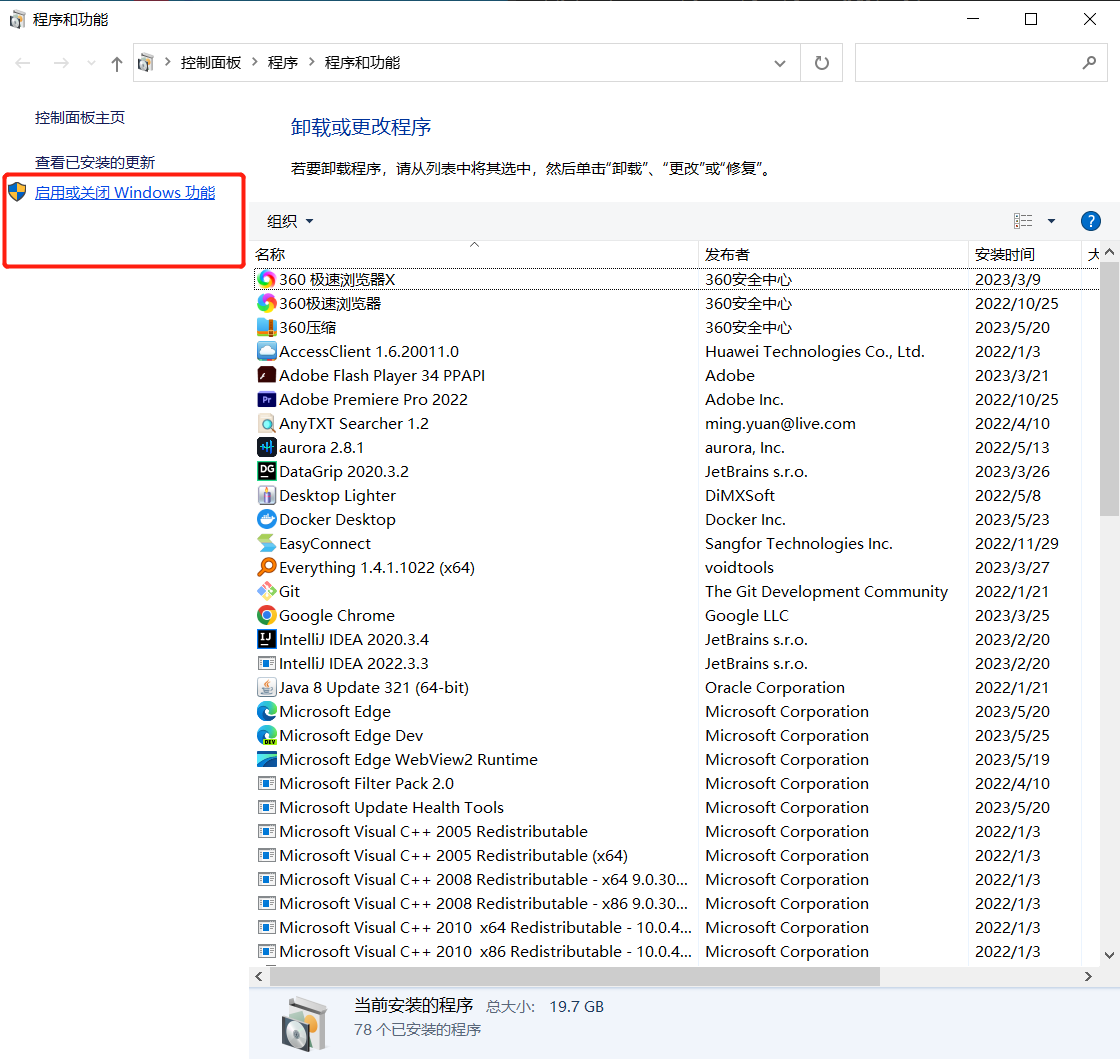Screen dimensions: 1120x1059
Task: Open the view options dropdown arrow
Action: pos(1051,221)
